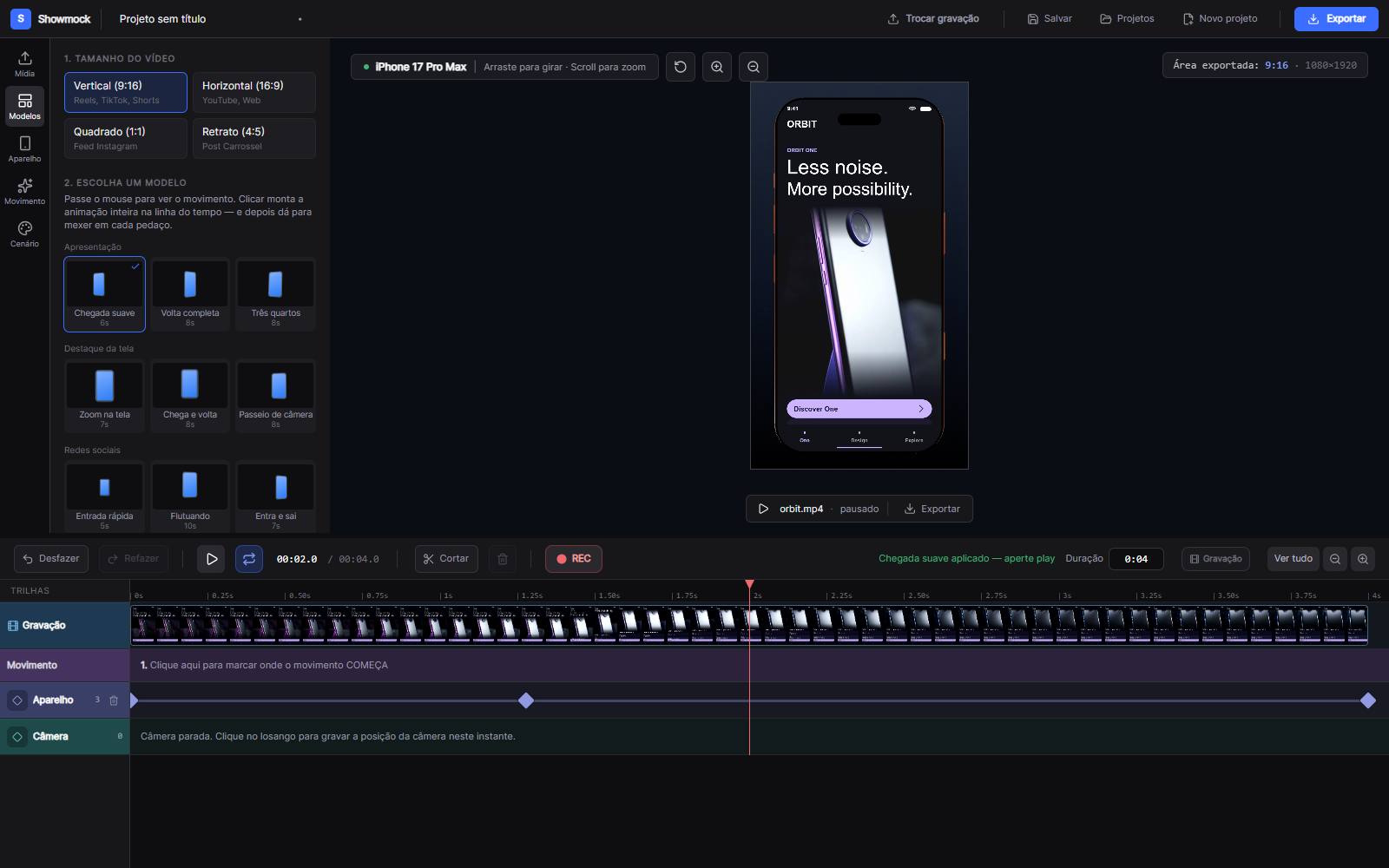Screen dimensions: 1389x868
Task: Toggle loop playback
Action: coord(249,559)
